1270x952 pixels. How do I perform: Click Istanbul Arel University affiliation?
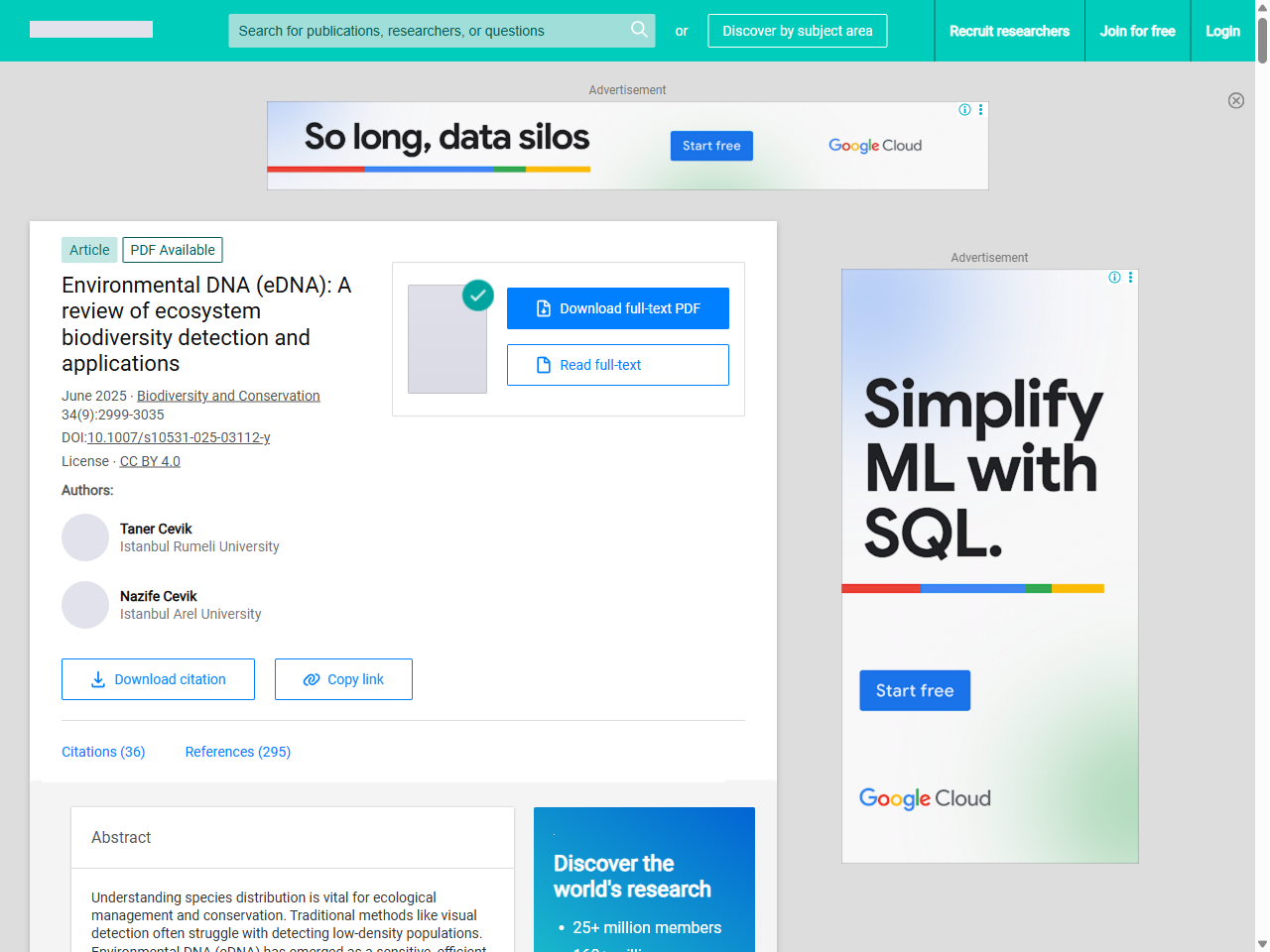click(190, 614)
